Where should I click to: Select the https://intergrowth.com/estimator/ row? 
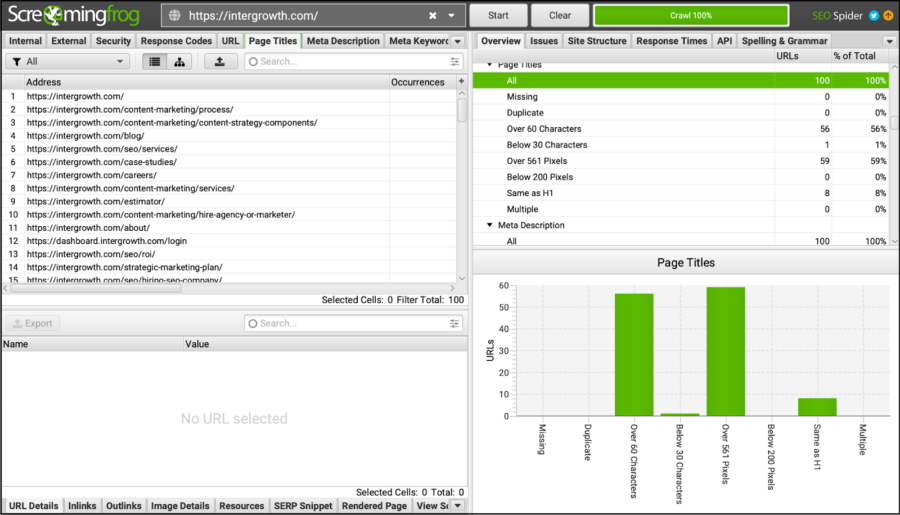[230, 202]
